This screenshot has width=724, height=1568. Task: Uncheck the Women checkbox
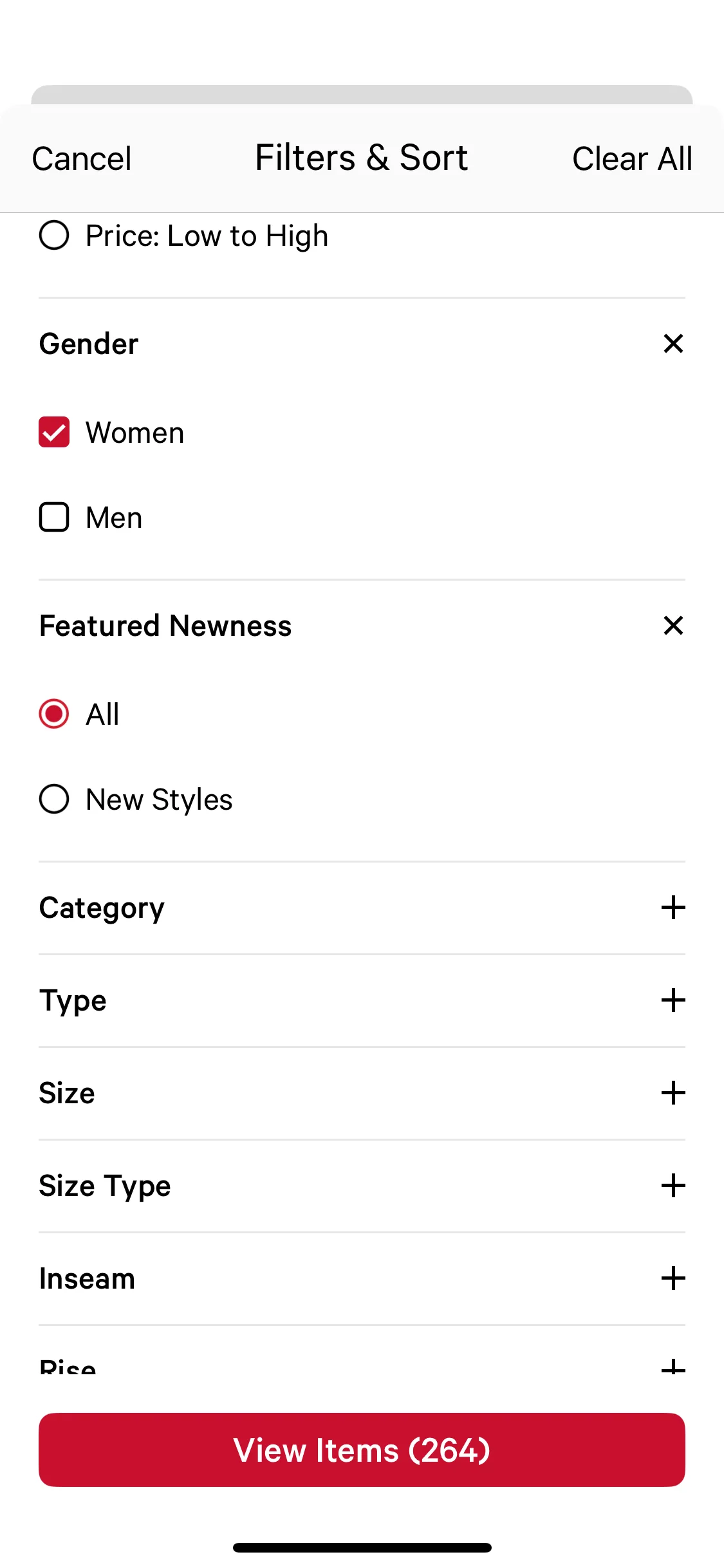(x=54, y=432)
